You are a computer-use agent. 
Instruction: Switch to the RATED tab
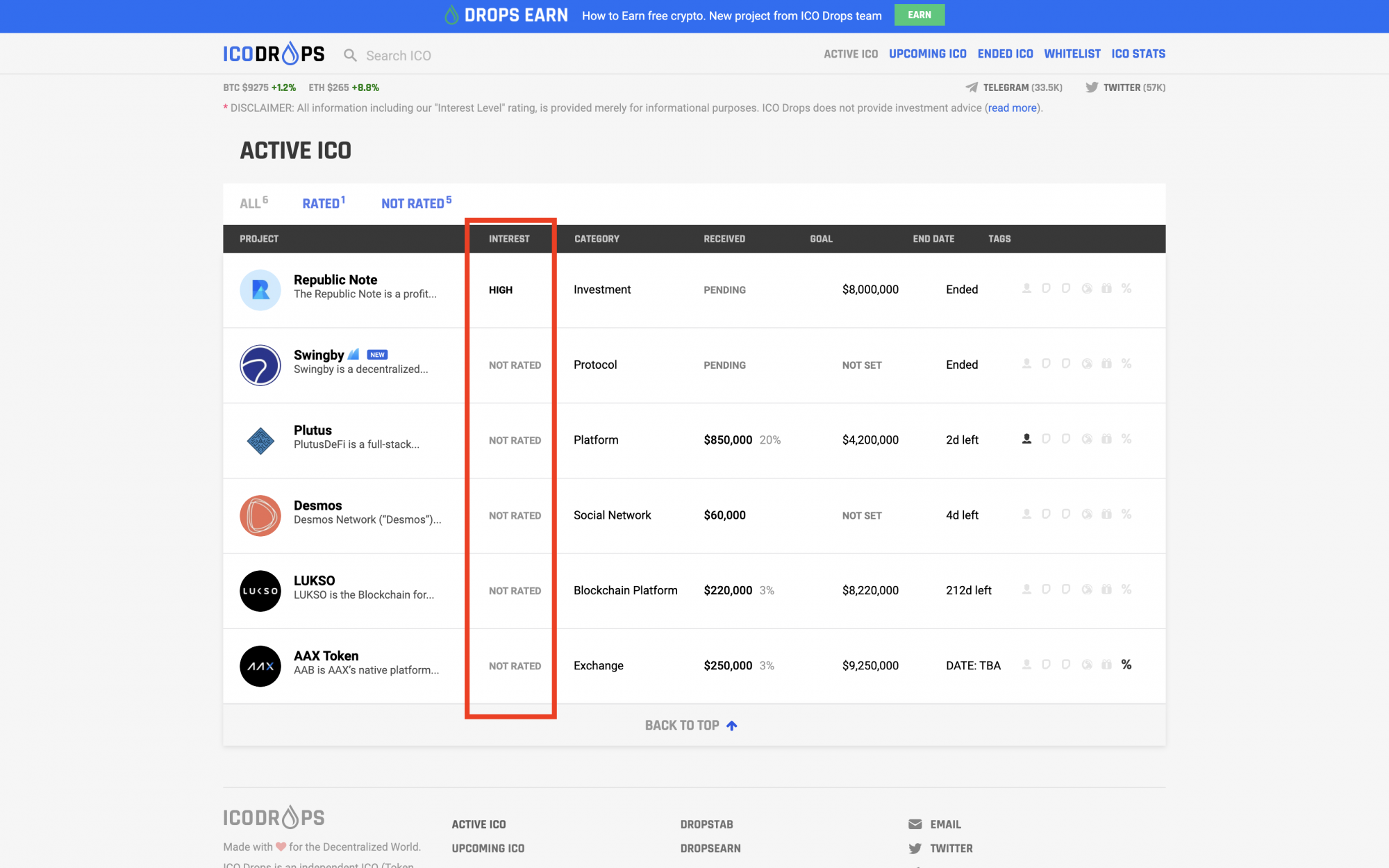(x=324, y=203)
